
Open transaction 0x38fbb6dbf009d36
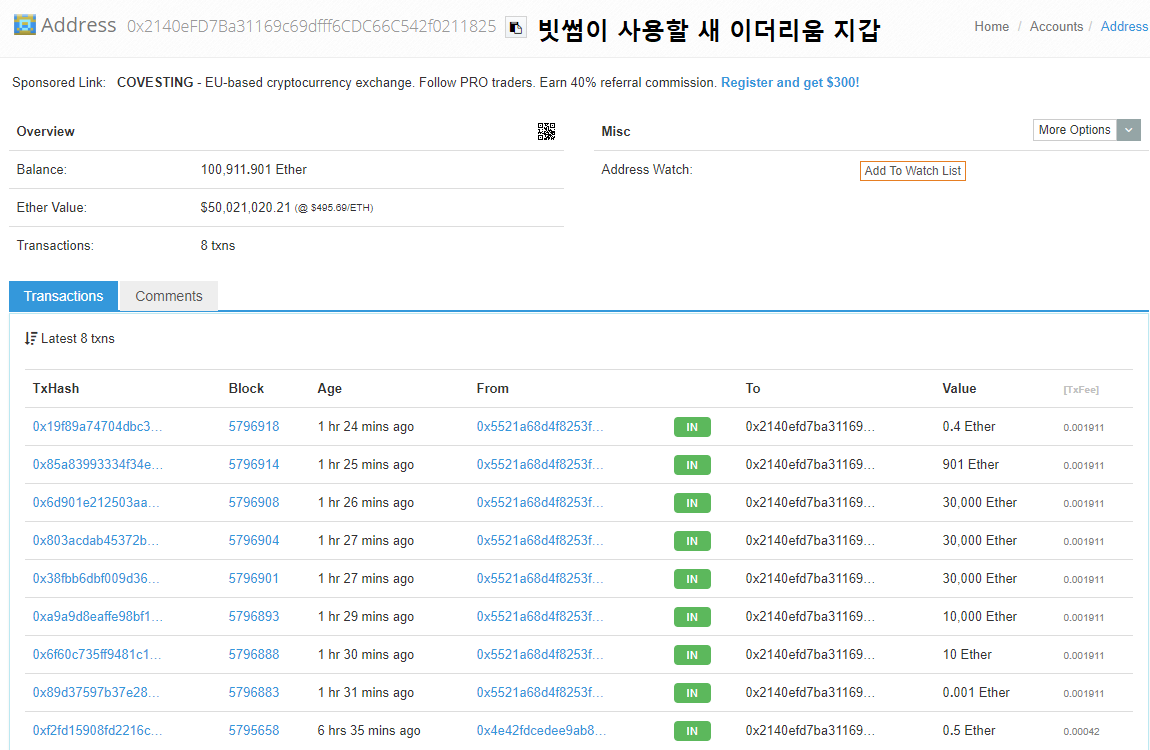(x=96, y=579)
